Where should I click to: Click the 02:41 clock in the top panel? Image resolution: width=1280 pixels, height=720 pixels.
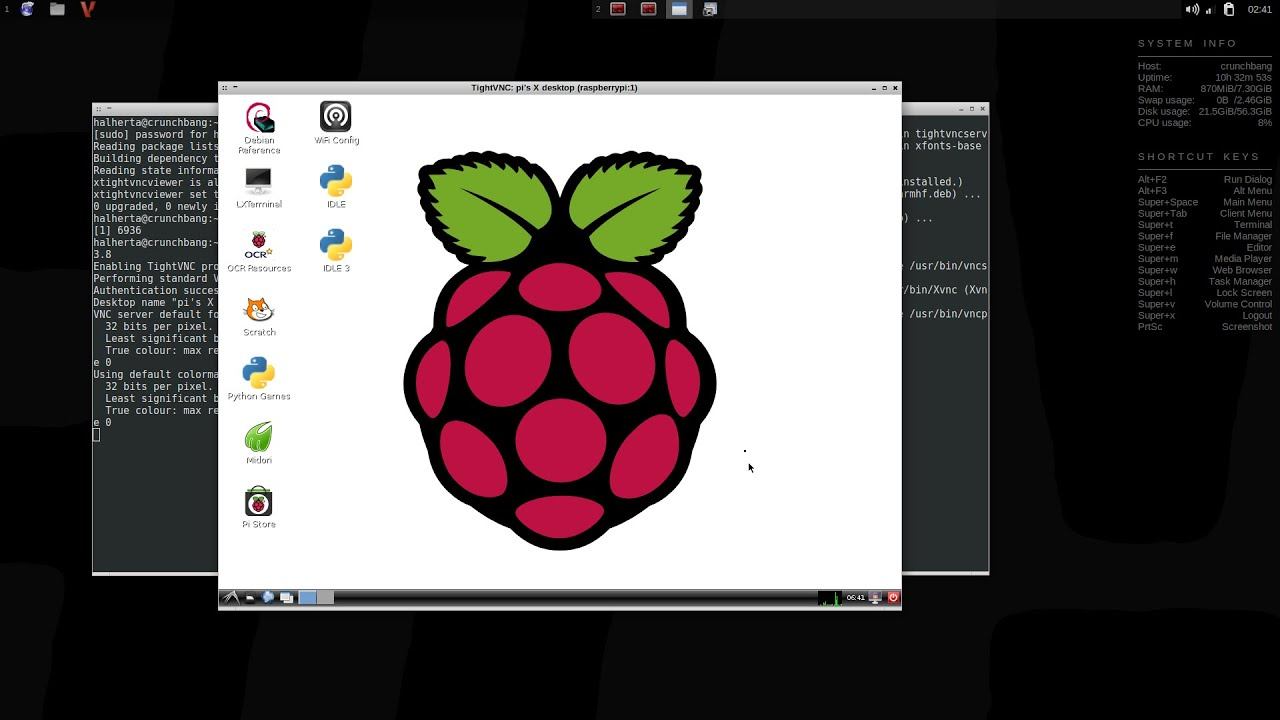tap(1260, 9)
